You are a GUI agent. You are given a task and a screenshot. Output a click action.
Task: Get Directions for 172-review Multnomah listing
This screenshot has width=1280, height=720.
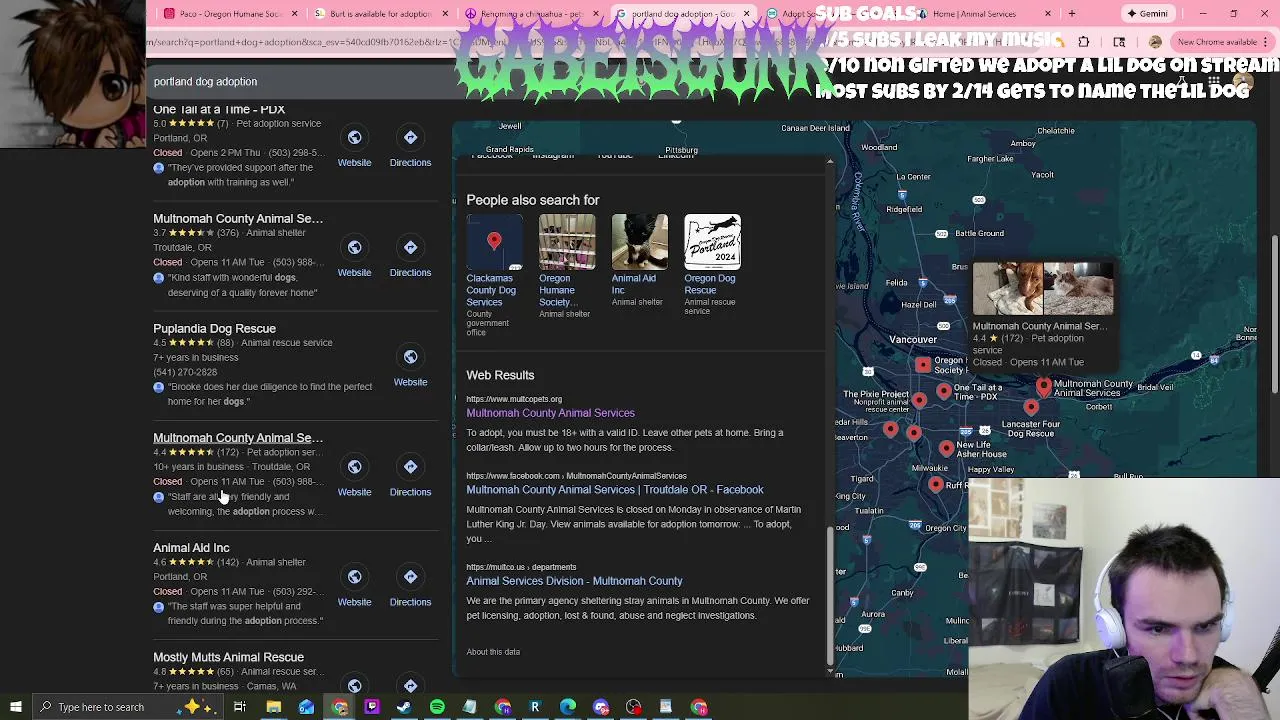[x=410, y=467]
